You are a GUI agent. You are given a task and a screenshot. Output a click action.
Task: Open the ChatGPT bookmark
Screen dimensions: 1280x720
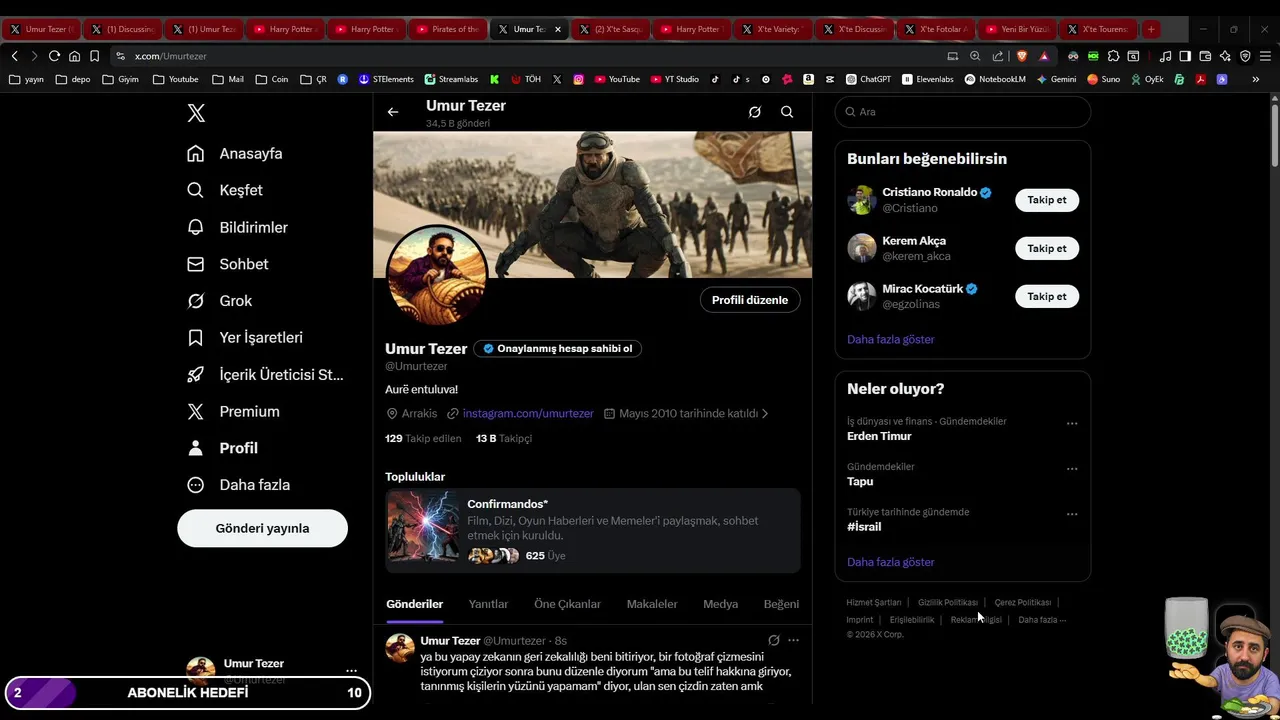point(868,79)
